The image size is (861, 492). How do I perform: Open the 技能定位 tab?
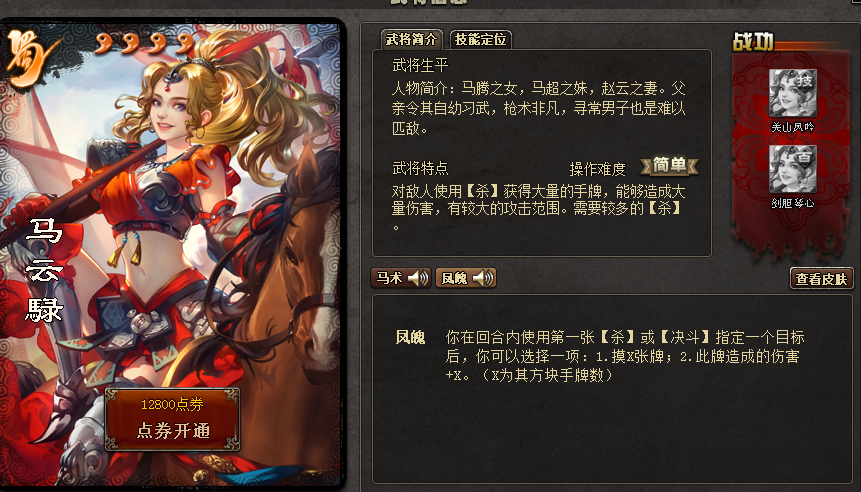point(480,39)
